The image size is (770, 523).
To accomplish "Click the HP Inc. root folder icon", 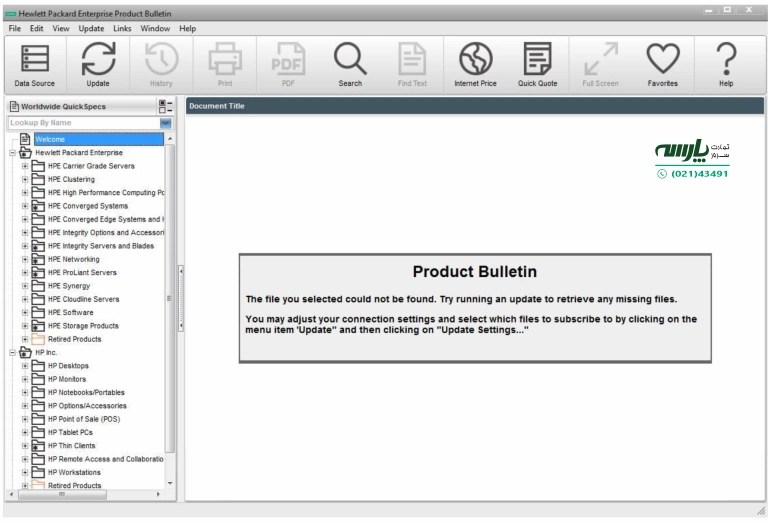I will [x=25, y=353].
